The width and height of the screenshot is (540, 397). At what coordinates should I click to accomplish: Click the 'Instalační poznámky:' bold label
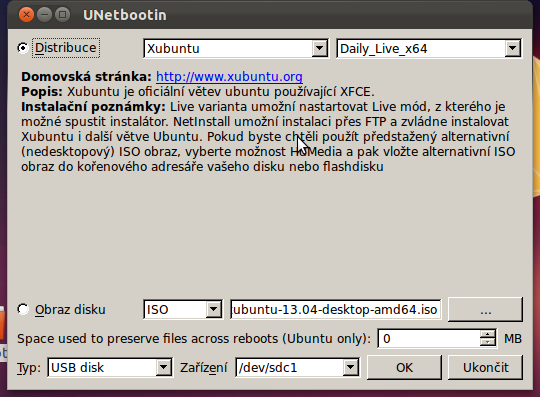tap(93, 107)
